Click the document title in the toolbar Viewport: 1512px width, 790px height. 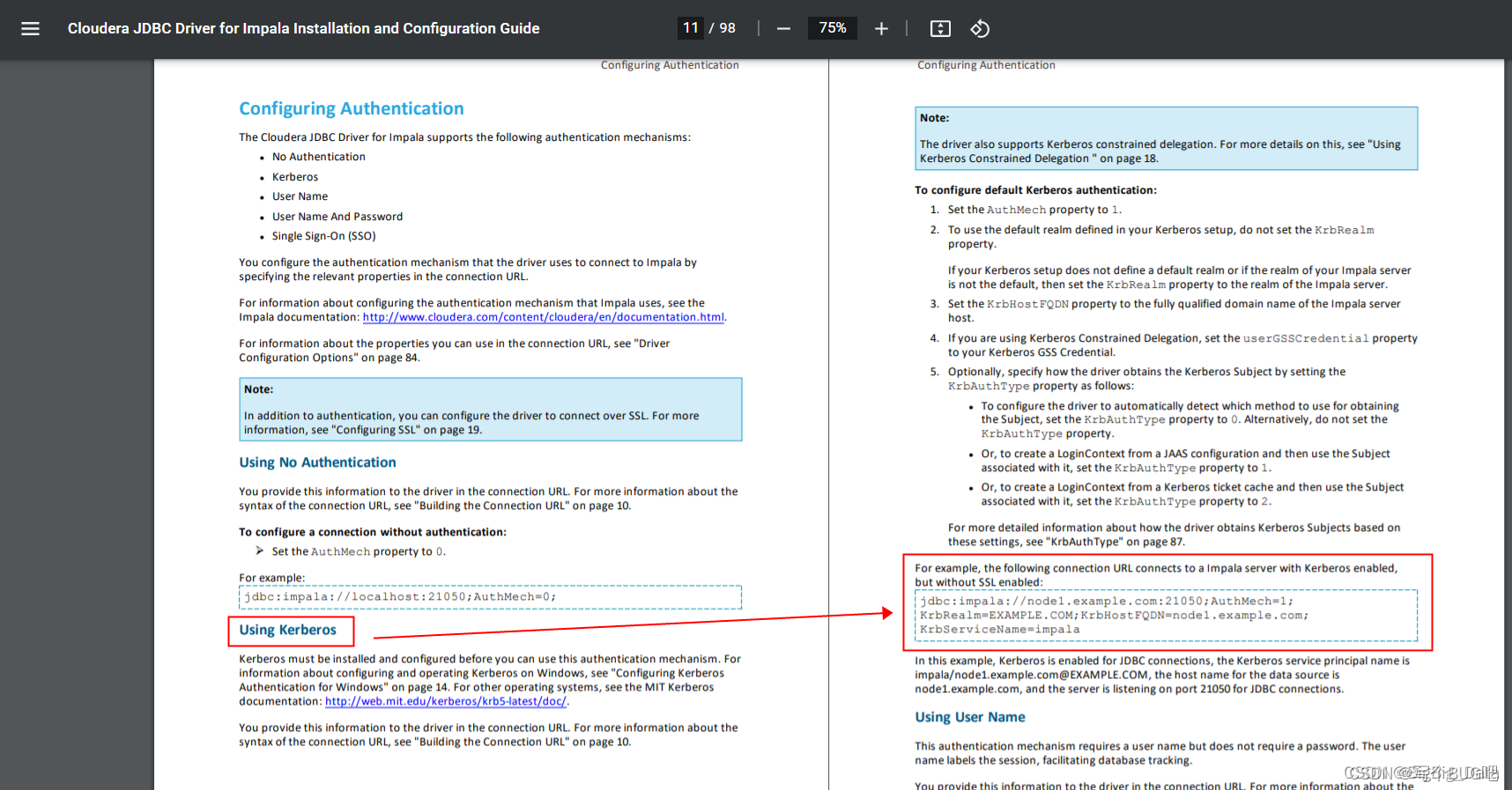304,28
